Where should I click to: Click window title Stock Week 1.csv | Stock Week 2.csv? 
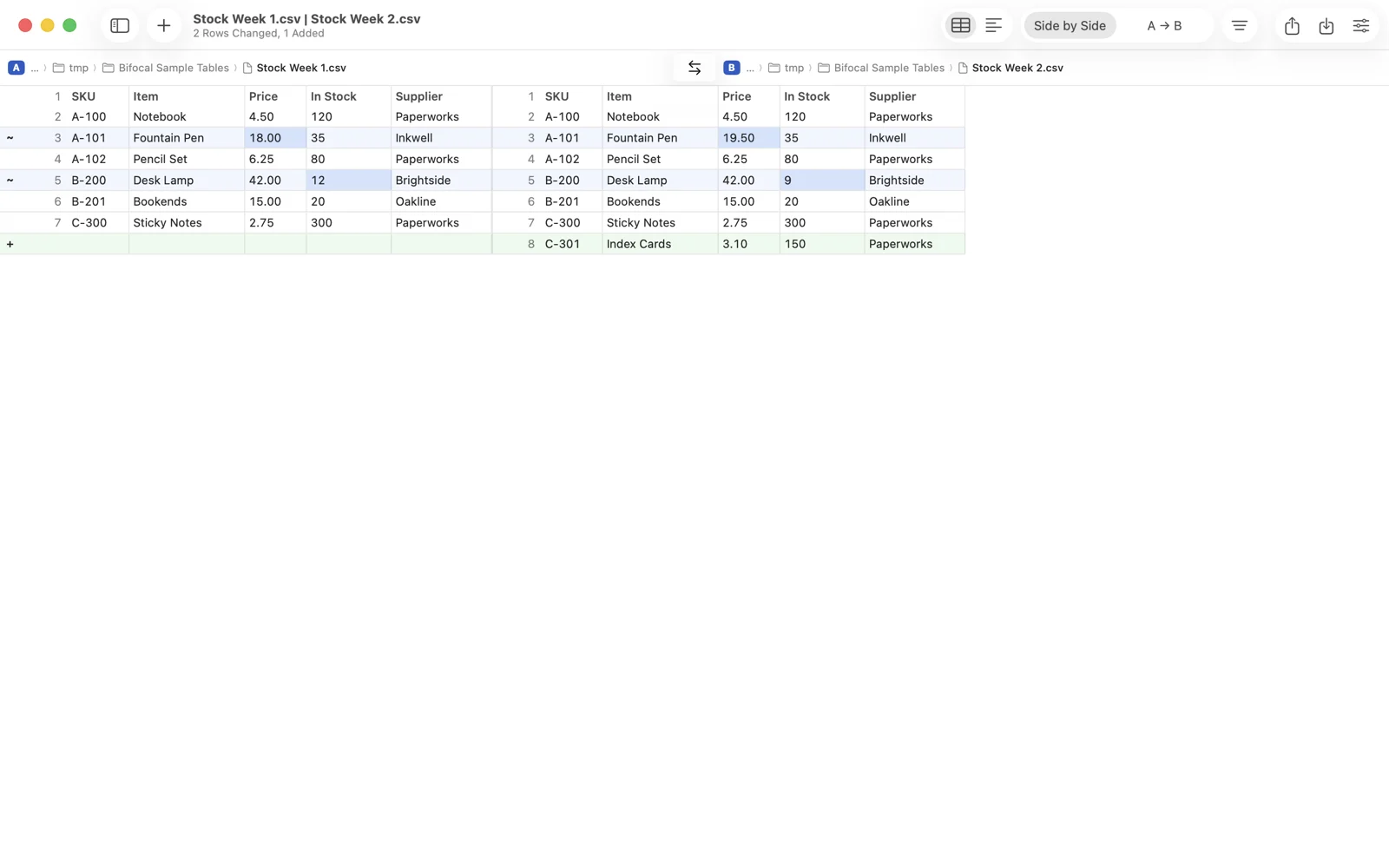coord(306,18)
